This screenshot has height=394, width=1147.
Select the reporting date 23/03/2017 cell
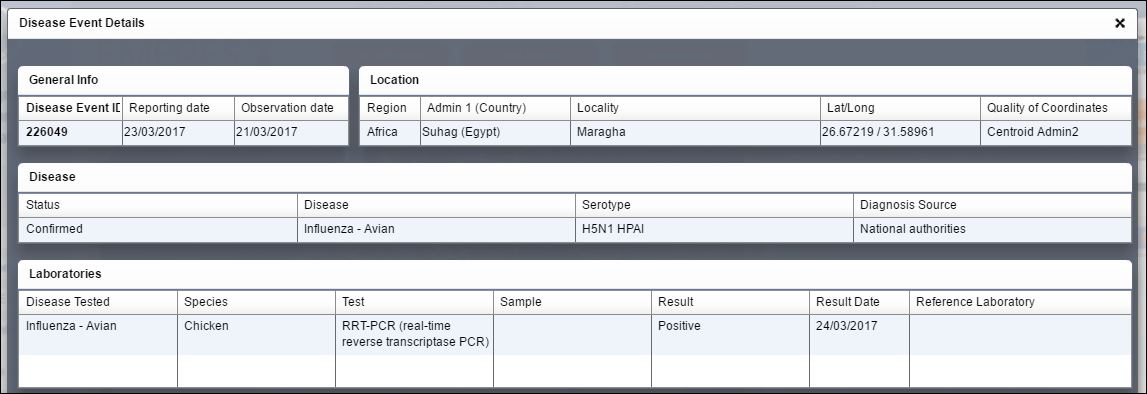(178, 132)
